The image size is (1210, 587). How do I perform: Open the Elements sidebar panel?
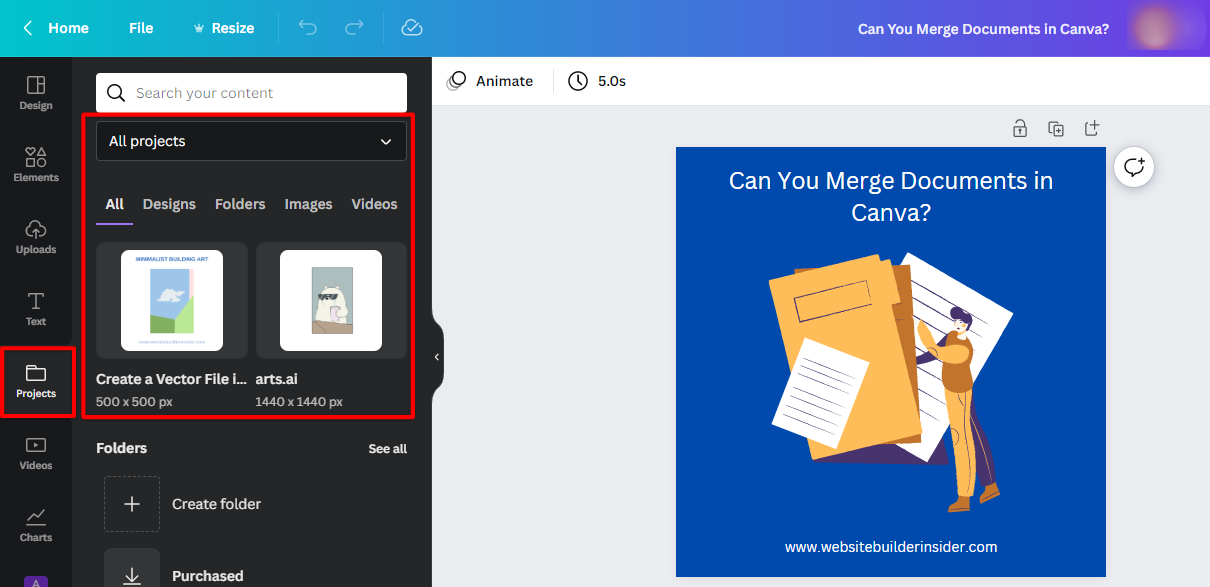click(x=36, y=165)
